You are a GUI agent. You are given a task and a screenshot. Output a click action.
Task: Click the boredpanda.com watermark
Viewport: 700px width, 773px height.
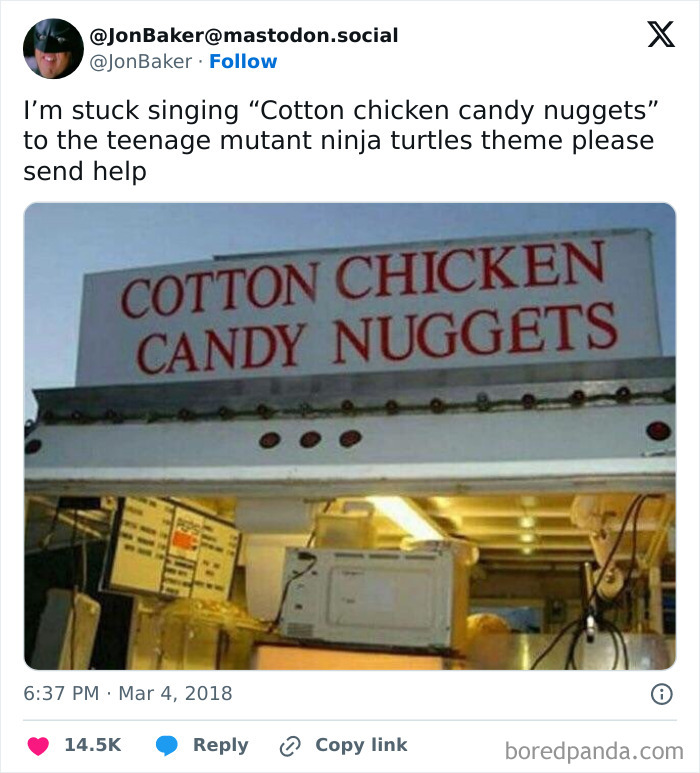(x=593, y=750)
